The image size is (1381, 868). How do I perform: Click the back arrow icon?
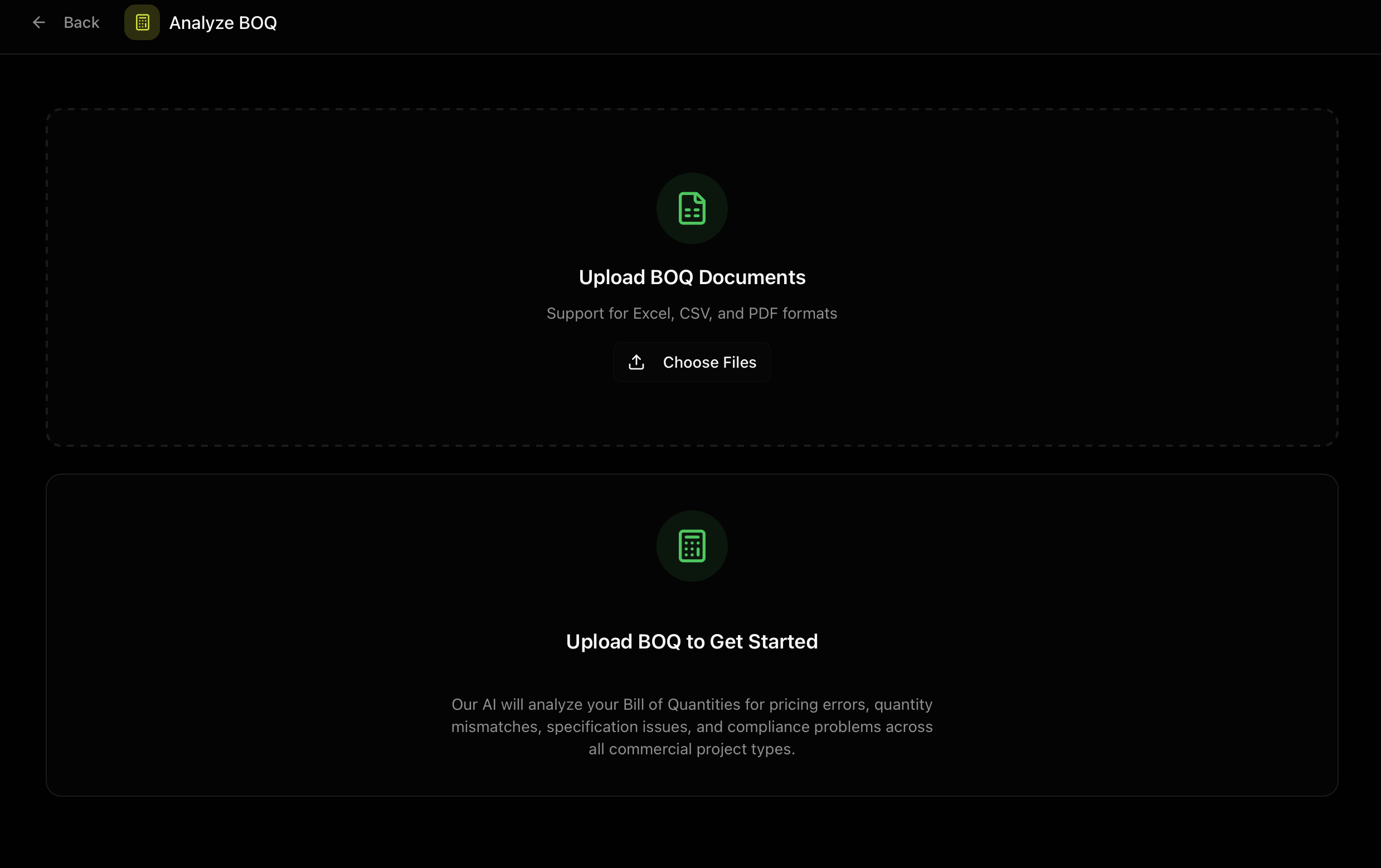pos(38,22)
